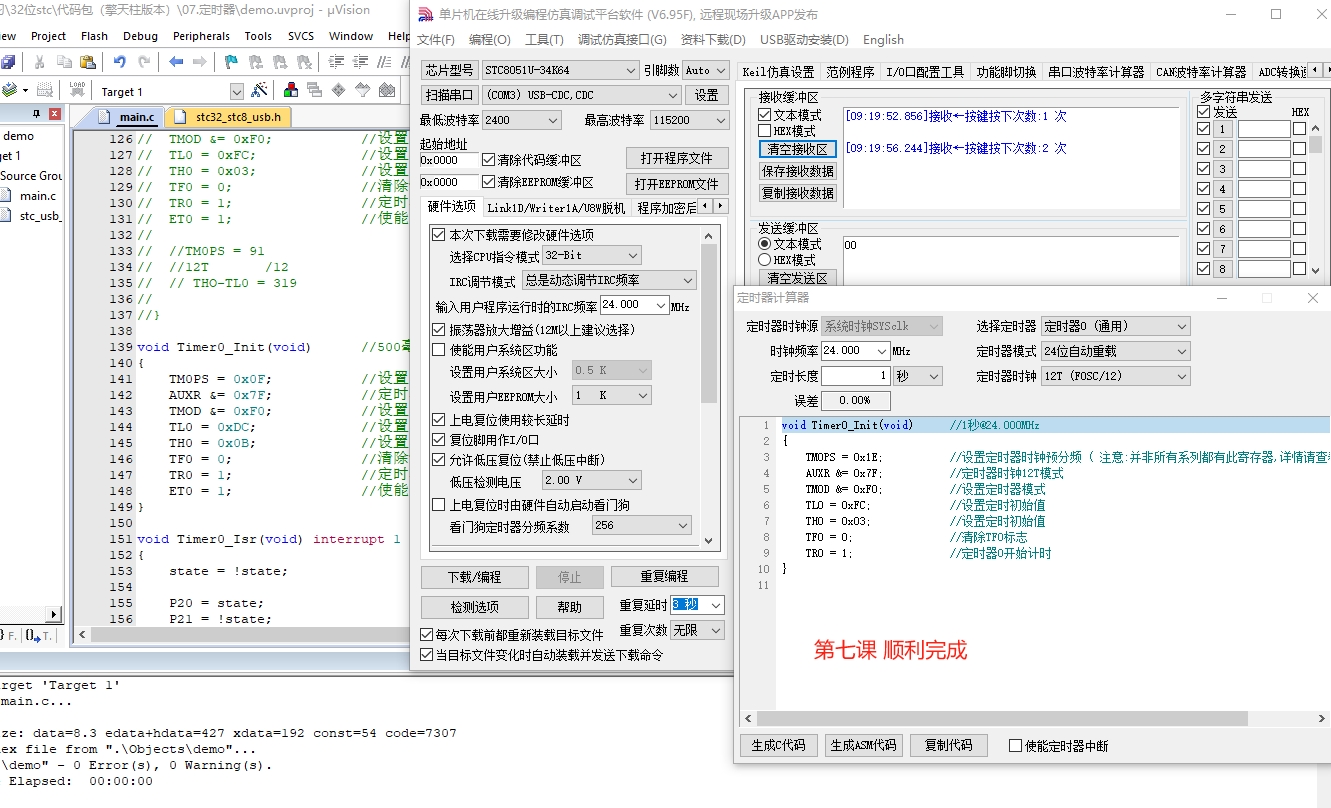Insert a bookmark with the flag icon

[230, 62]
